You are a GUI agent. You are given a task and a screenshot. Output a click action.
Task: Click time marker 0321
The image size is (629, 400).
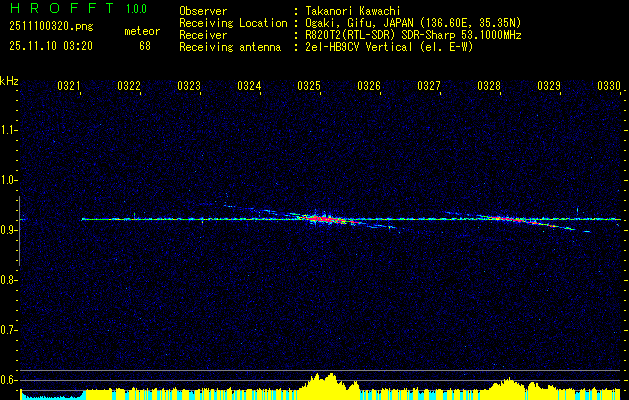pyautogui.click(x=69, y=85)
